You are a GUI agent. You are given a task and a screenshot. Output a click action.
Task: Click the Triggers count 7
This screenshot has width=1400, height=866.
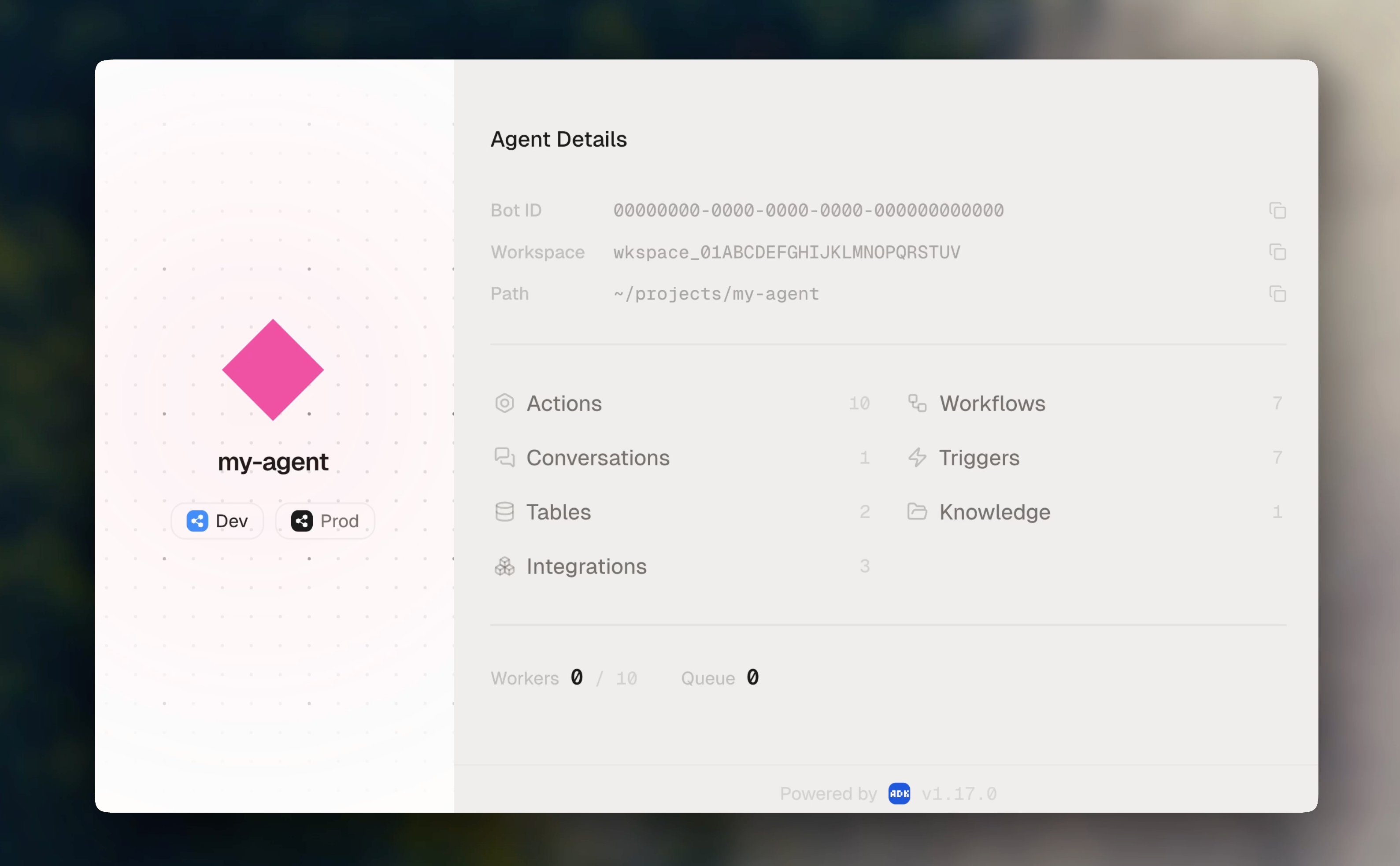tap(1277, 457)
